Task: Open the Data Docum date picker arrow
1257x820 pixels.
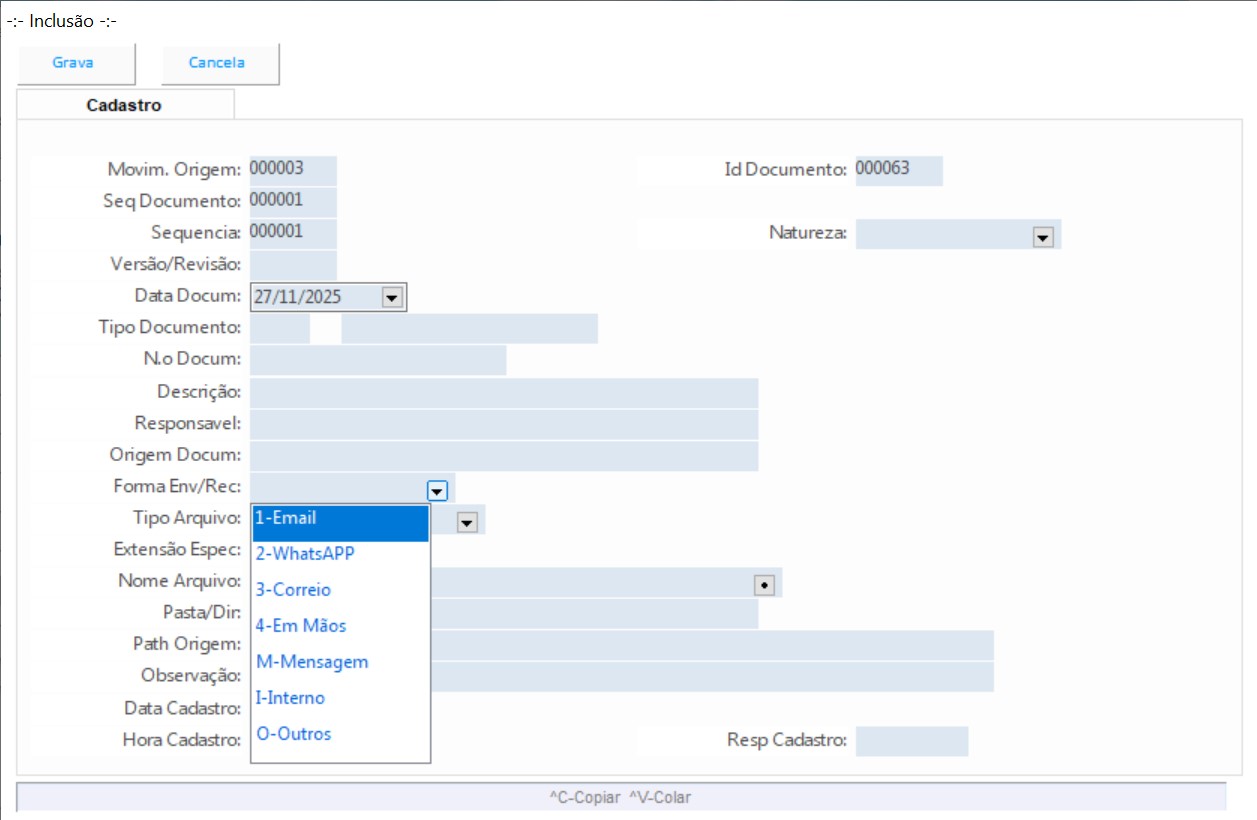Action: [x=391, y=297]
